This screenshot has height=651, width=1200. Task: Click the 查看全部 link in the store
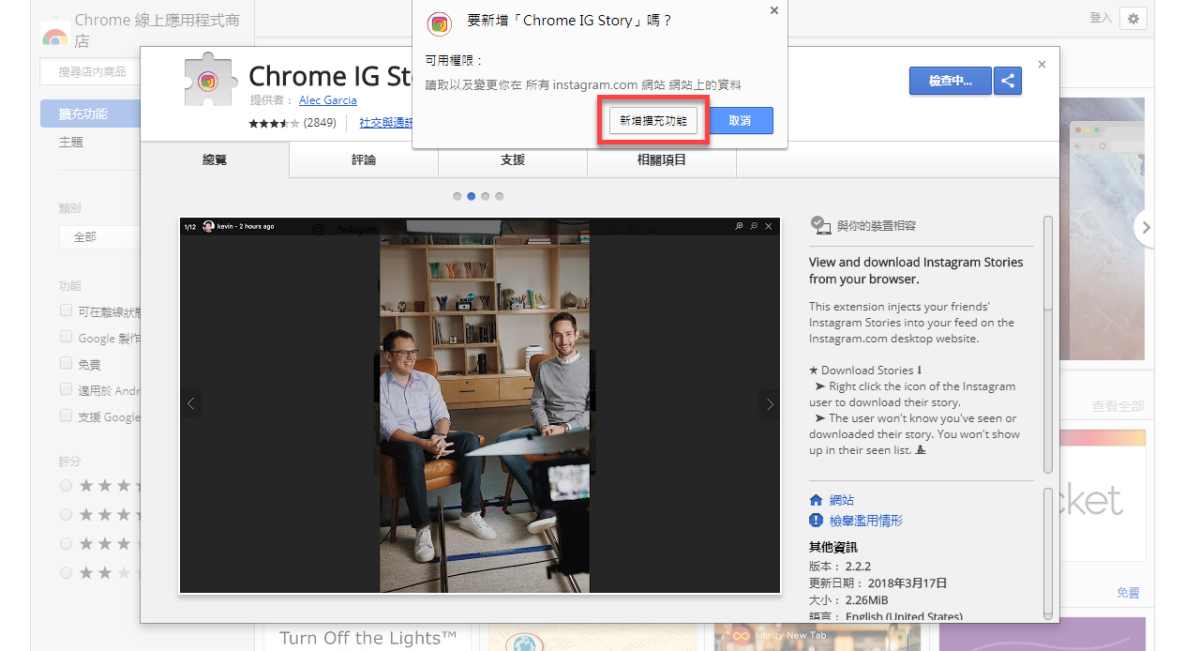tap(1118, 406)
